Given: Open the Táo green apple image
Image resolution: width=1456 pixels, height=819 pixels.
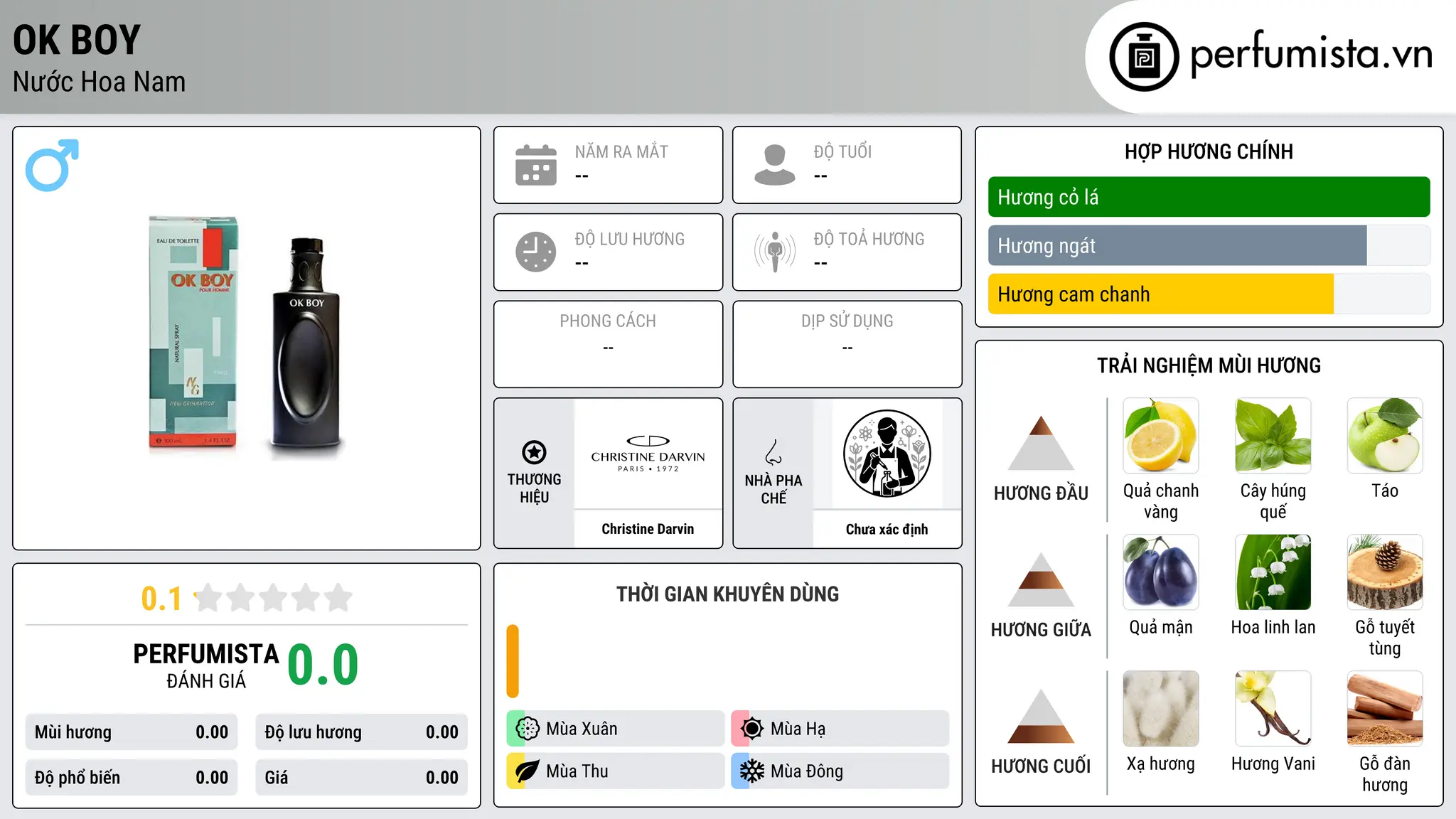Looking at the screenshot, I should point(1385,436).
